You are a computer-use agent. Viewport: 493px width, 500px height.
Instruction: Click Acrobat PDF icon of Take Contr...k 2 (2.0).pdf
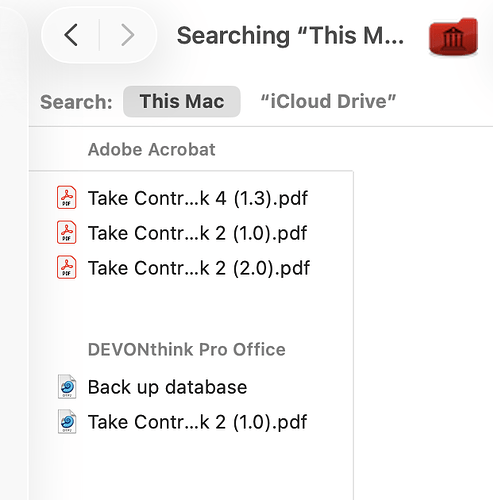coord(67,267)
